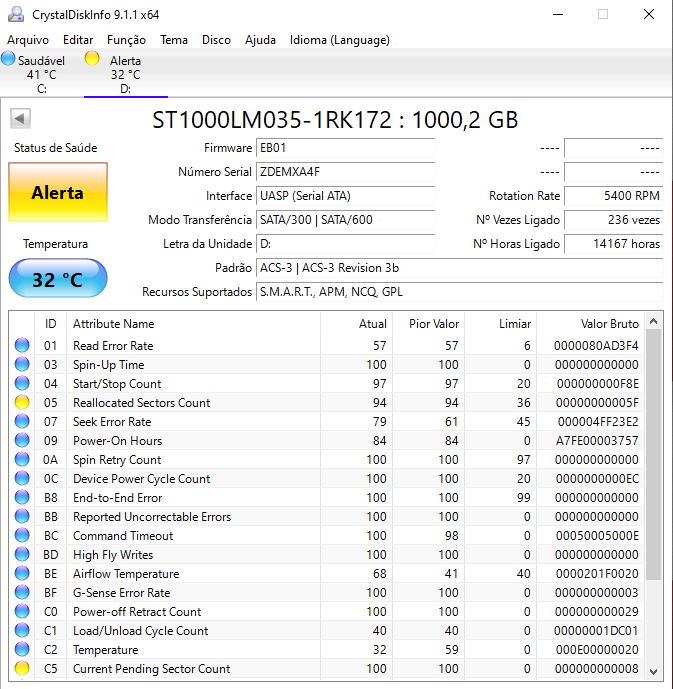Click status orb for Airflow Temperature row
The height and width of the screenshot is (689, 673).
22,573
